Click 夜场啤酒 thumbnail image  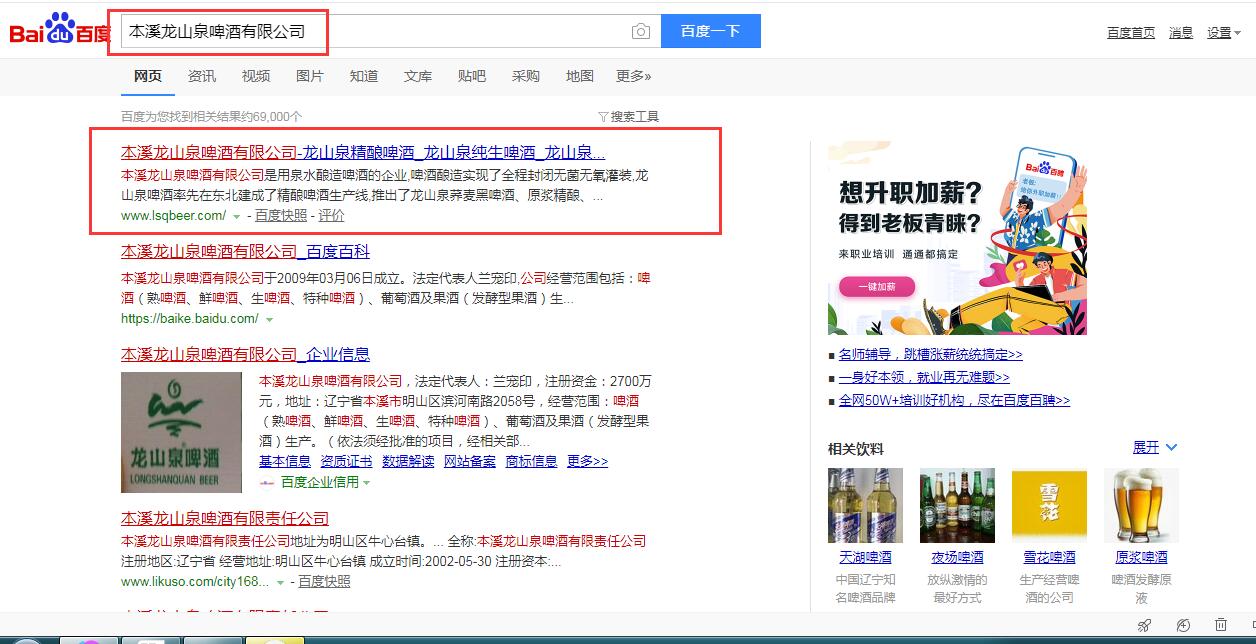tap(957, 505)
